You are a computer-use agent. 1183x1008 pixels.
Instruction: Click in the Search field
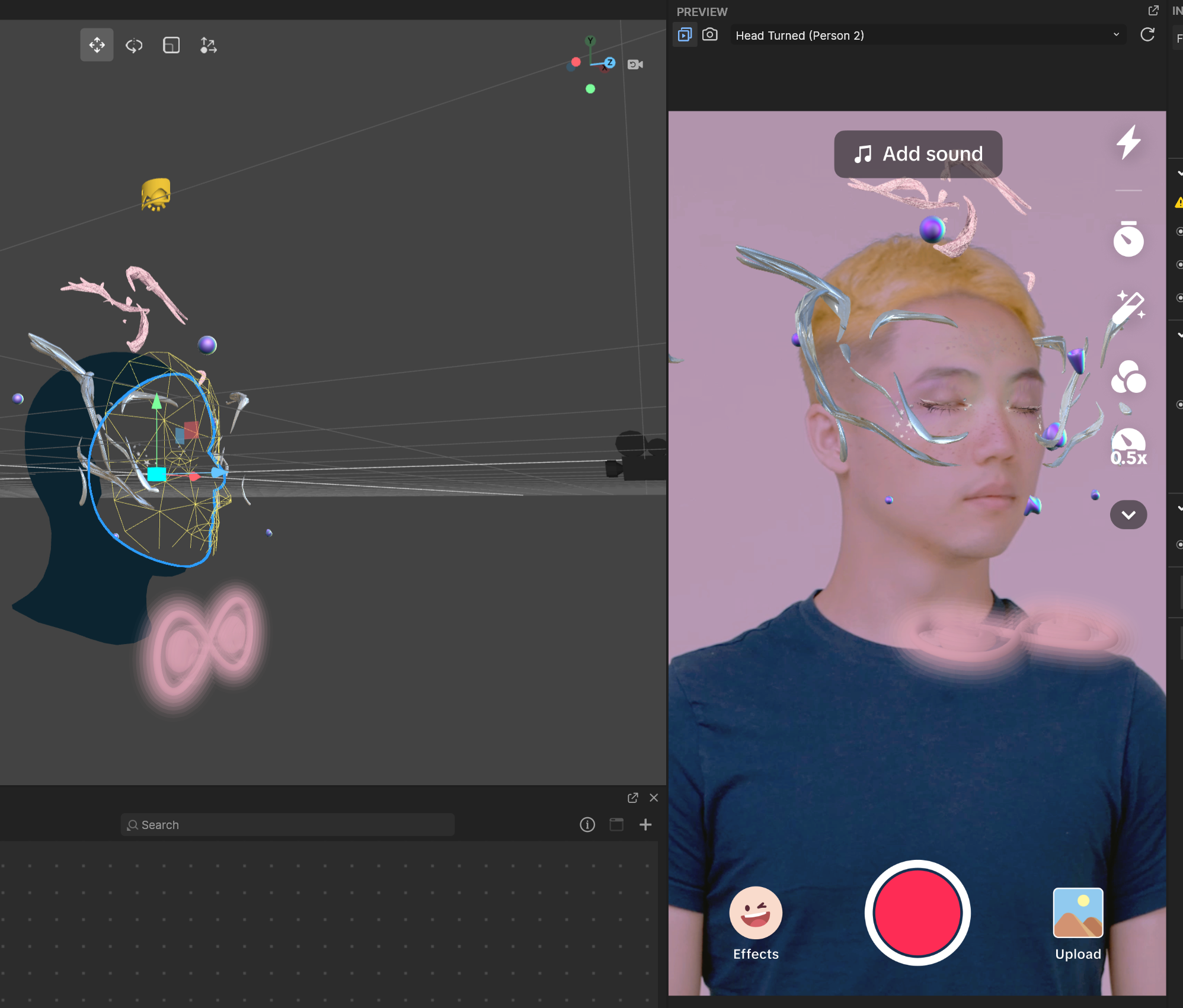287,825
